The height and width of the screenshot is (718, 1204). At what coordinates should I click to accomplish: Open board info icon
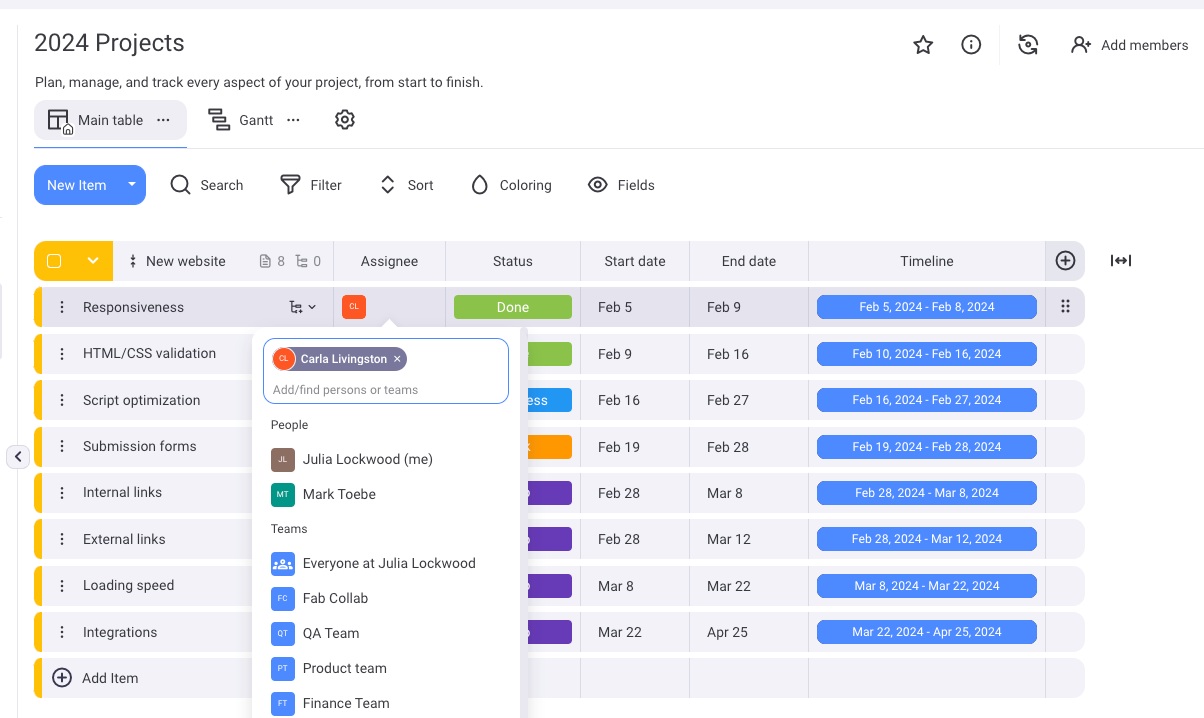click(x=971, y=45)
